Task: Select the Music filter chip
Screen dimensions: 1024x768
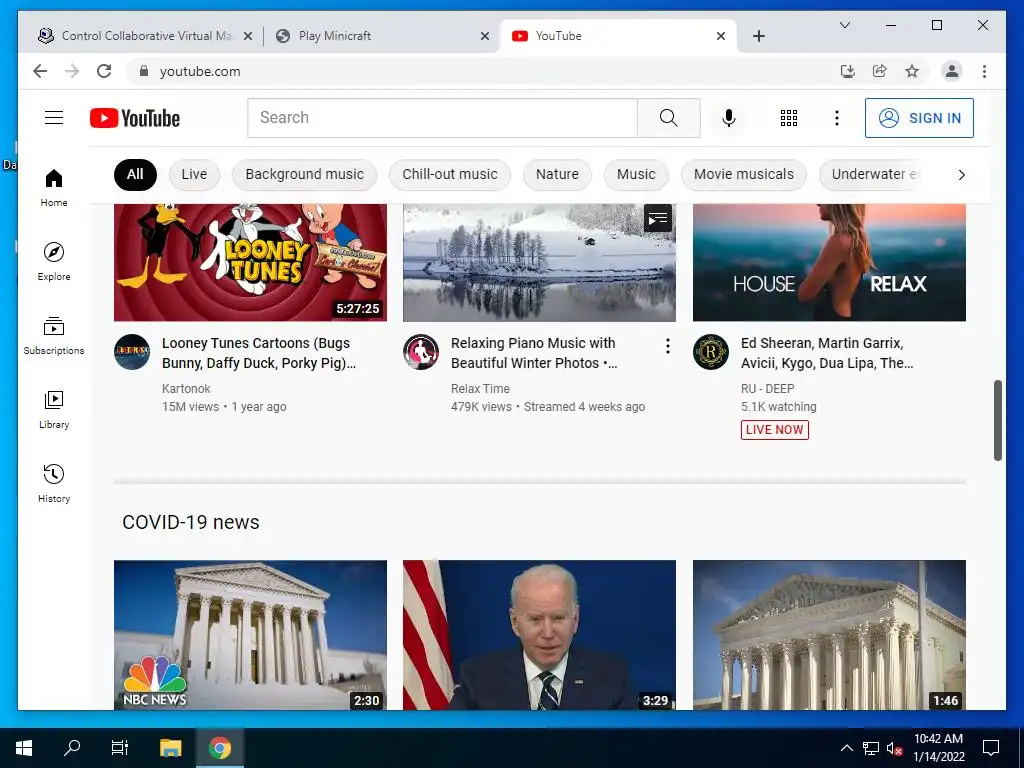Action: [636, 174]
